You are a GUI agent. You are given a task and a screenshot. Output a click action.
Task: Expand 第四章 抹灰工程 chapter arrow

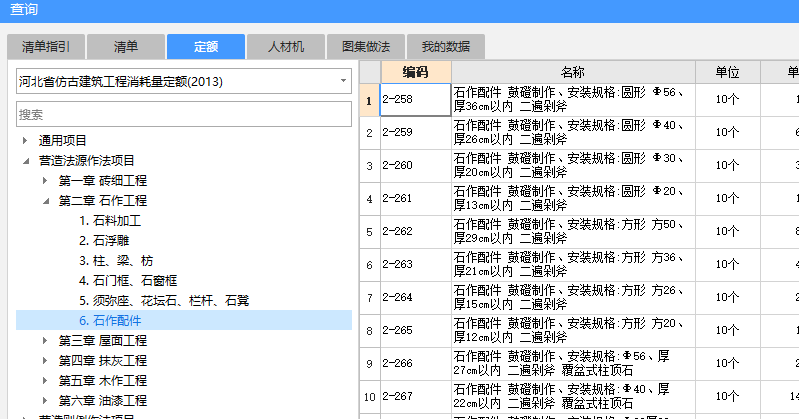point(45,360)
